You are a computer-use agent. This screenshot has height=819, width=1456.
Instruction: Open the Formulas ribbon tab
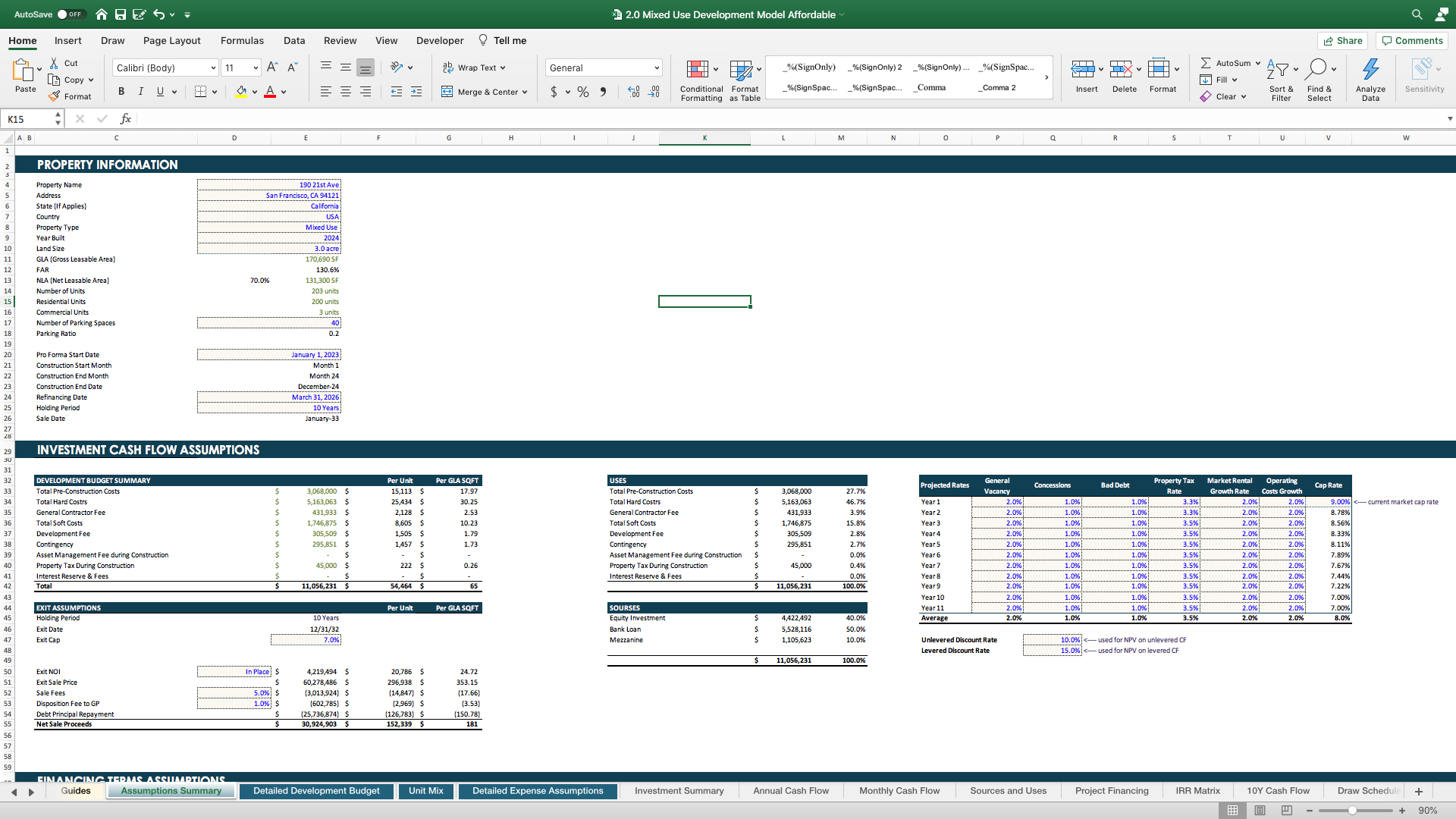coord(242,40)
